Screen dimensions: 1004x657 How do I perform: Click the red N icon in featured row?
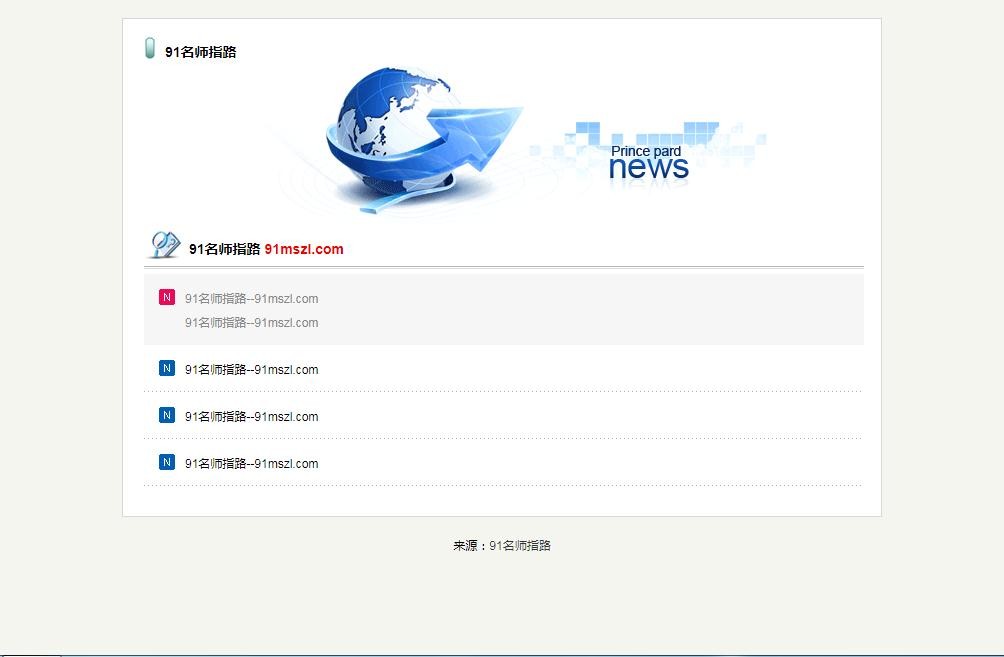166,297
